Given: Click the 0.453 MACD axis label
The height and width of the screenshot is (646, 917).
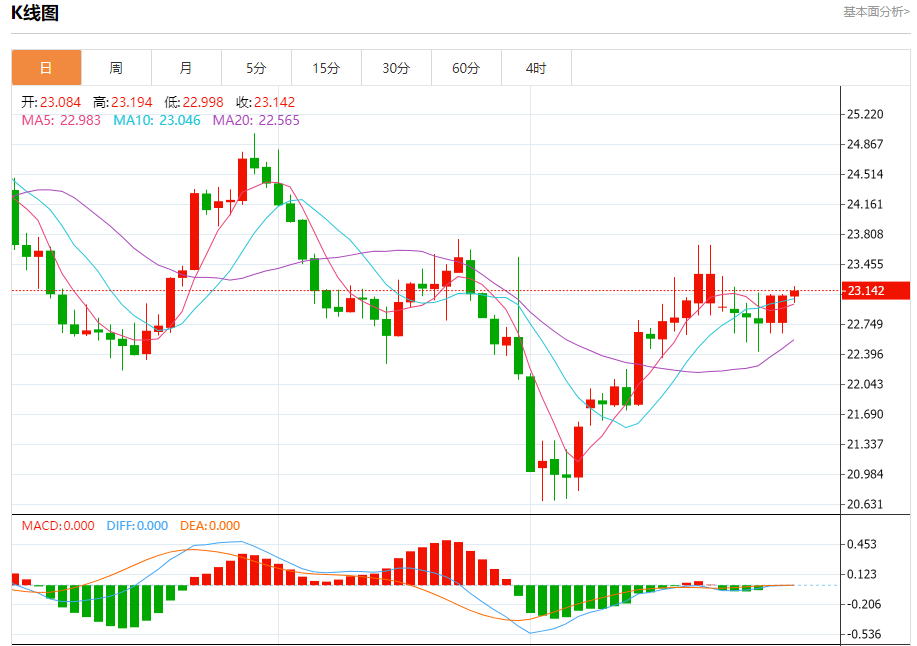Looking at the screenshot, I should click(x=862, y=544).
